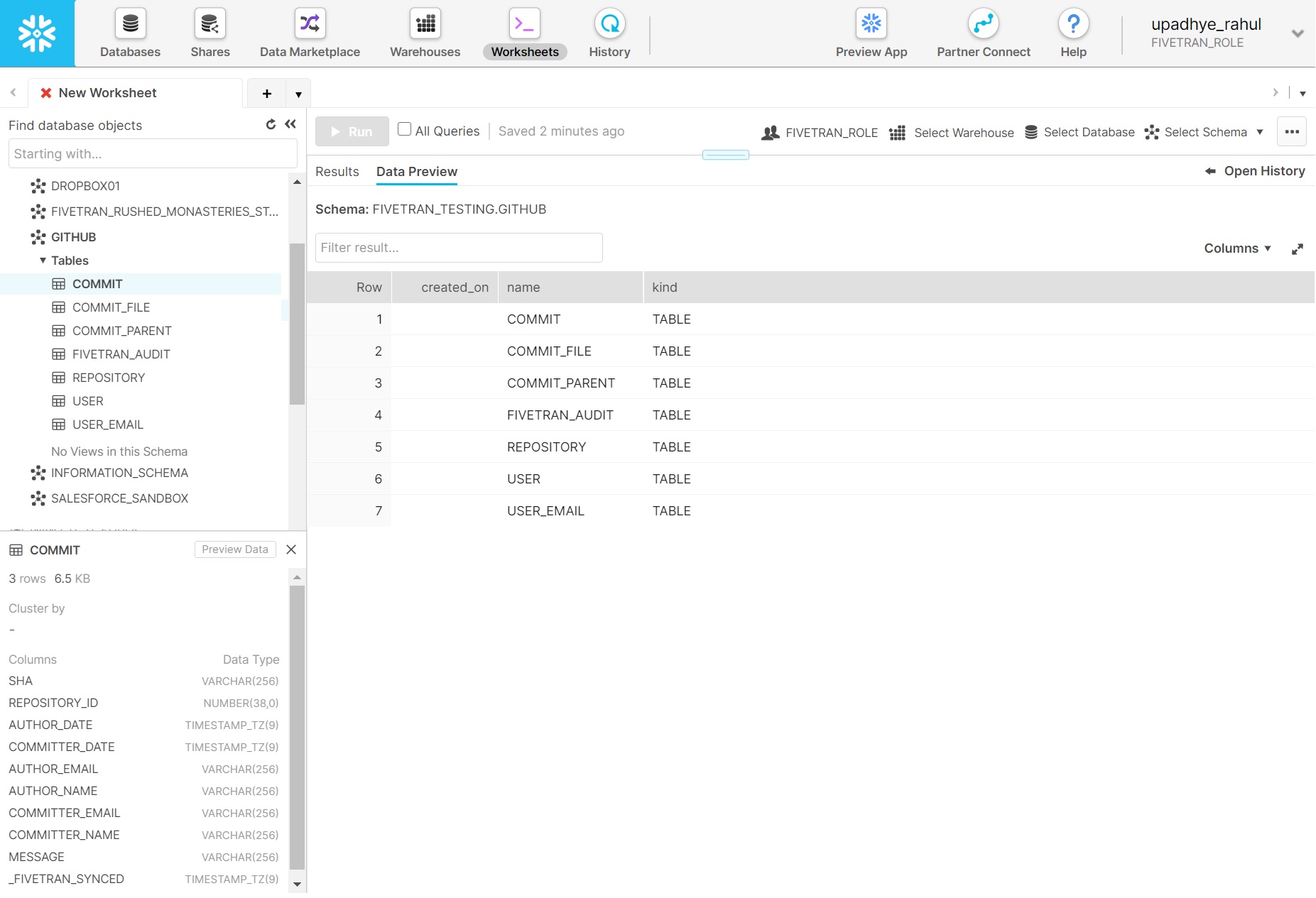
Task: Switch to the Data Preview tab
Action: [x=417, y=172]
